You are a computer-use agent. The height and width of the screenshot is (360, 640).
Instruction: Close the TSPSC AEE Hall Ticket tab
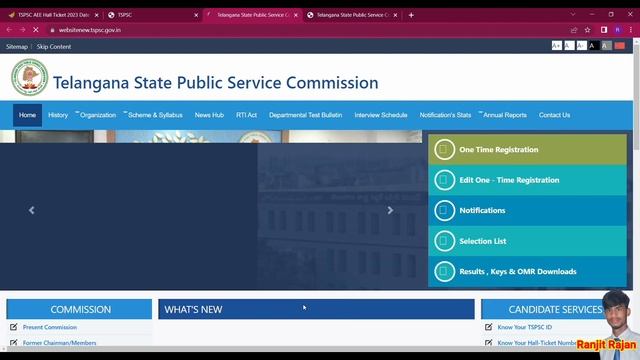point(96,15)
